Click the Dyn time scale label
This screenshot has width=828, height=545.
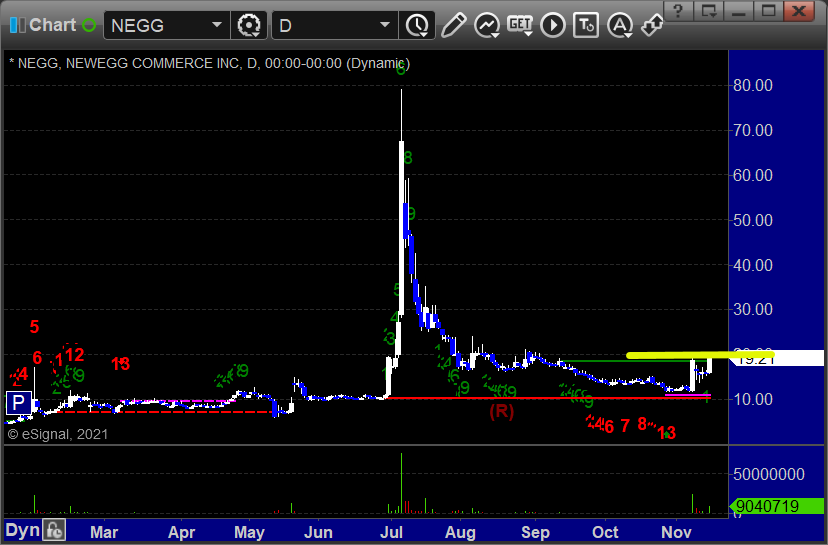(23, 530)
